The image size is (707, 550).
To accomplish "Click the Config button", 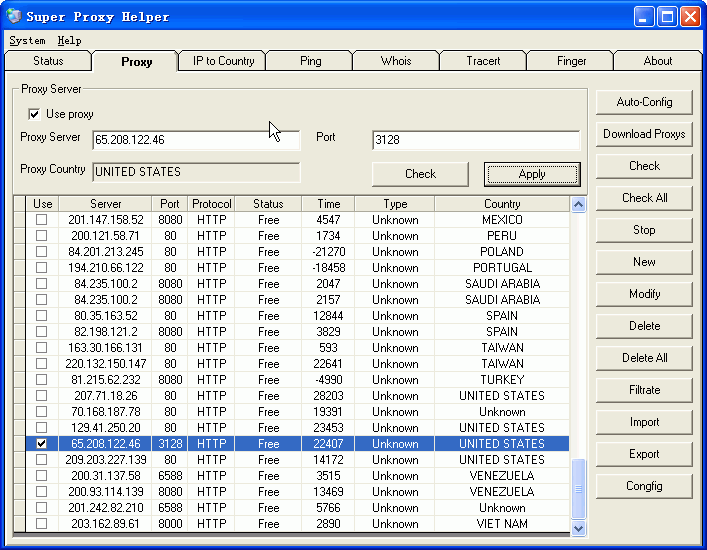I will coord(644,486).
